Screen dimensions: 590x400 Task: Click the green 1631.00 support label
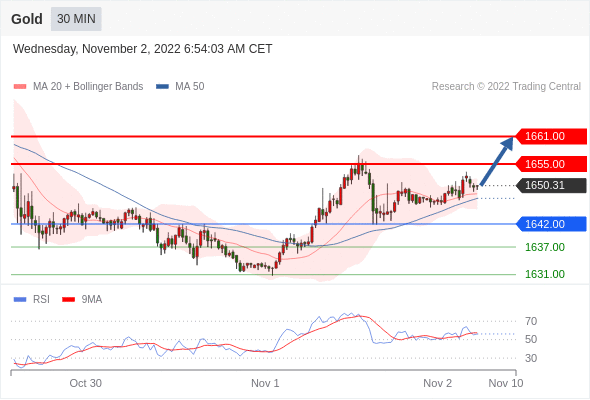[545, 274]
